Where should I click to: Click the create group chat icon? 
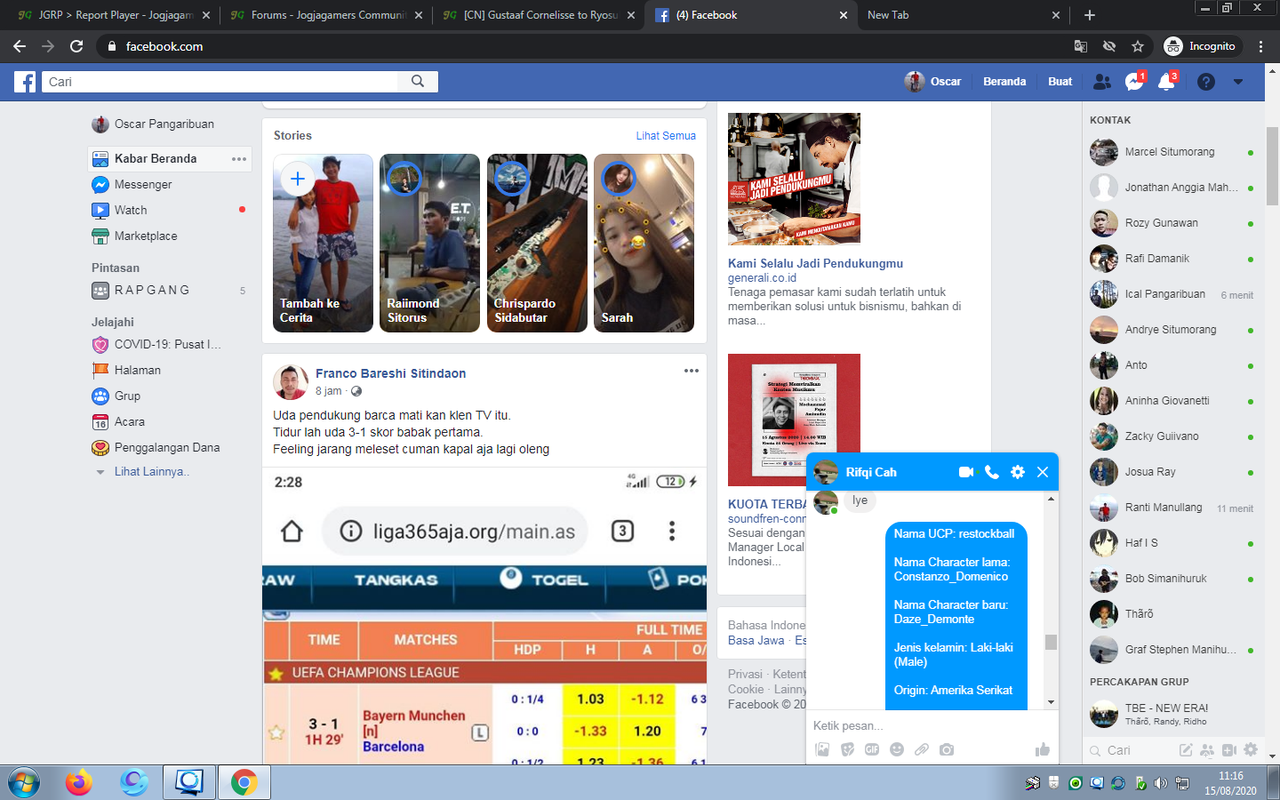click(1207, 750)
